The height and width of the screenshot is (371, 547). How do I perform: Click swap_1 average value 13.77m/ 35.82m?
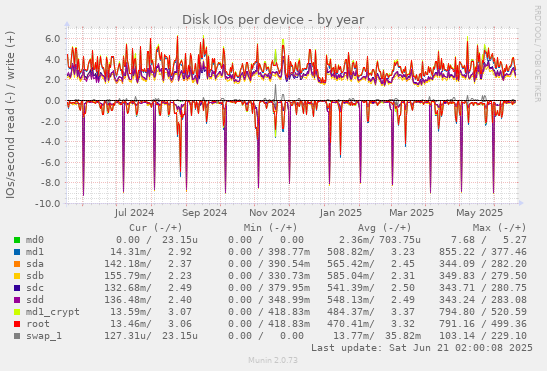pyautogui.click(x=377, y=336)
